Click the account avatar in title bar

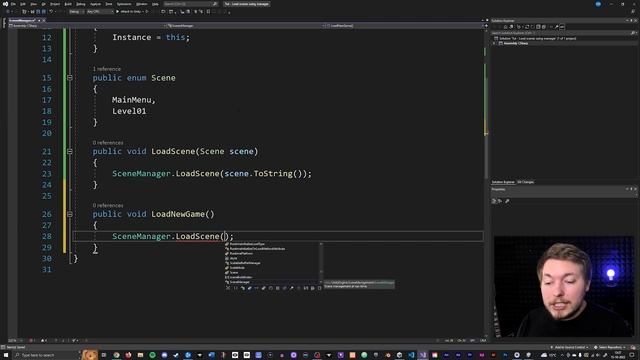point(598,4)
